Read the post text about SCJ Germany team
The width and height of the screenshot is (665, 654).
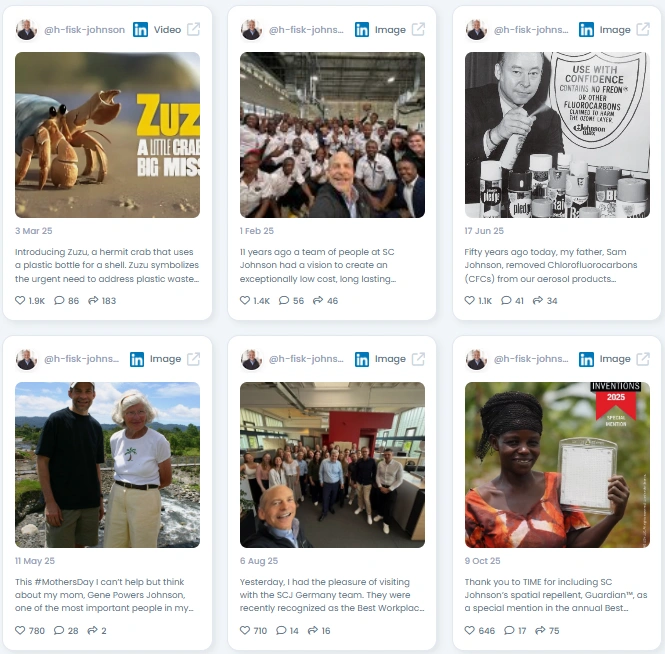(x=332, y=595)
